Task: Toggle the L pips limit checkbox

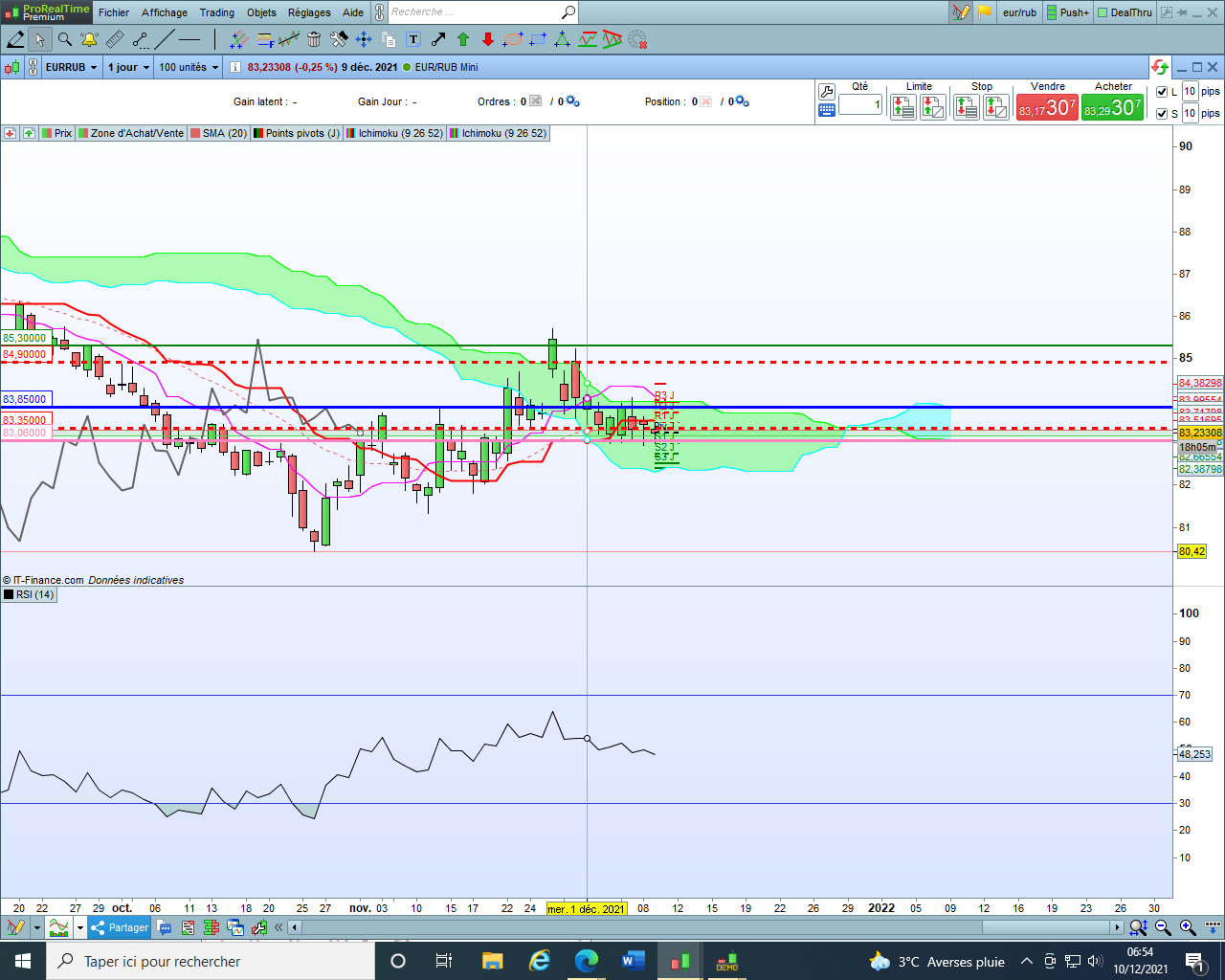Action: point(1162,92)
